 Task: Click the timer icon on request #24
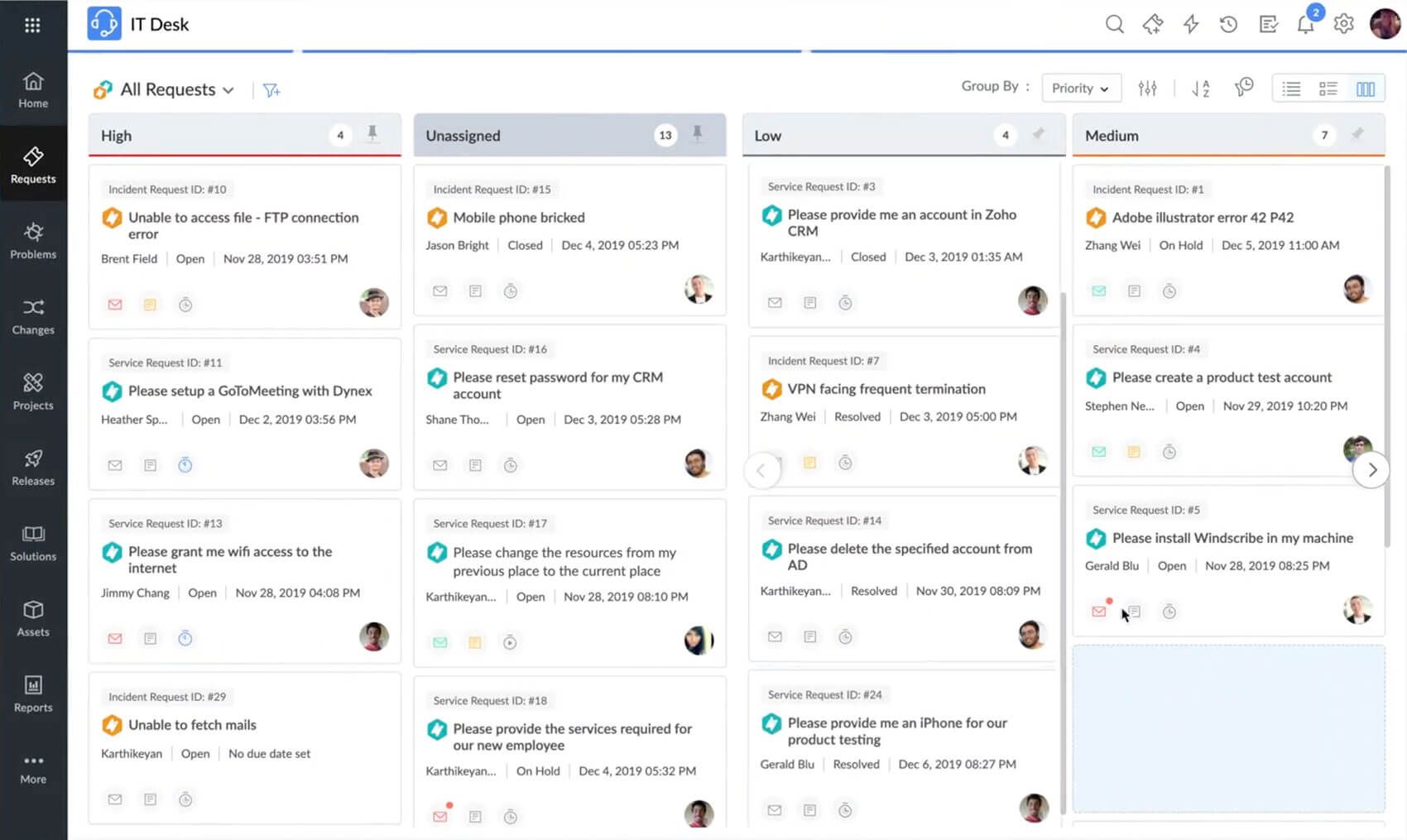coord(845,810)
